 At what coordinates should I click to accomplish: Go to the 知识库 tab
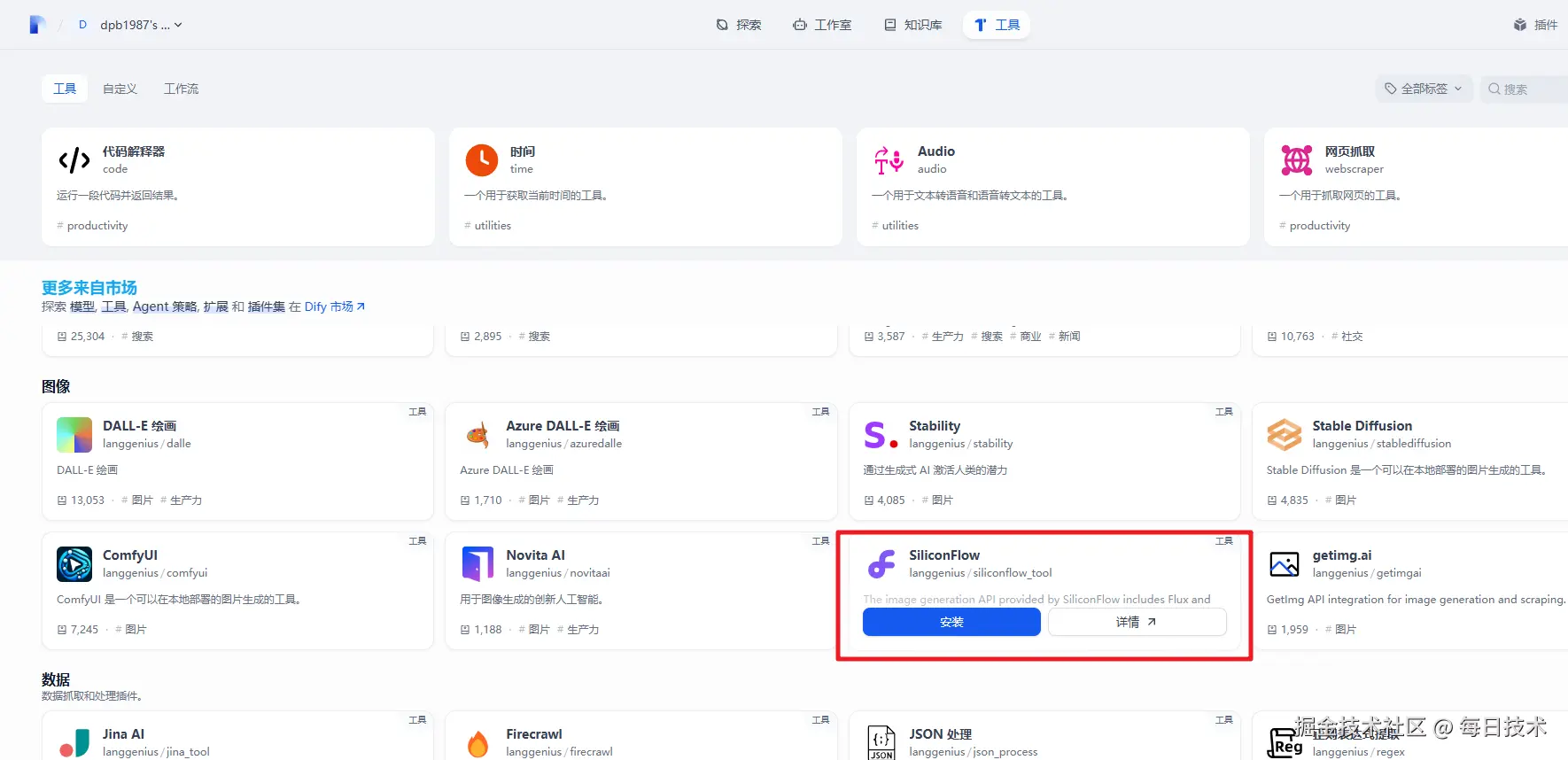click(913, 25)
